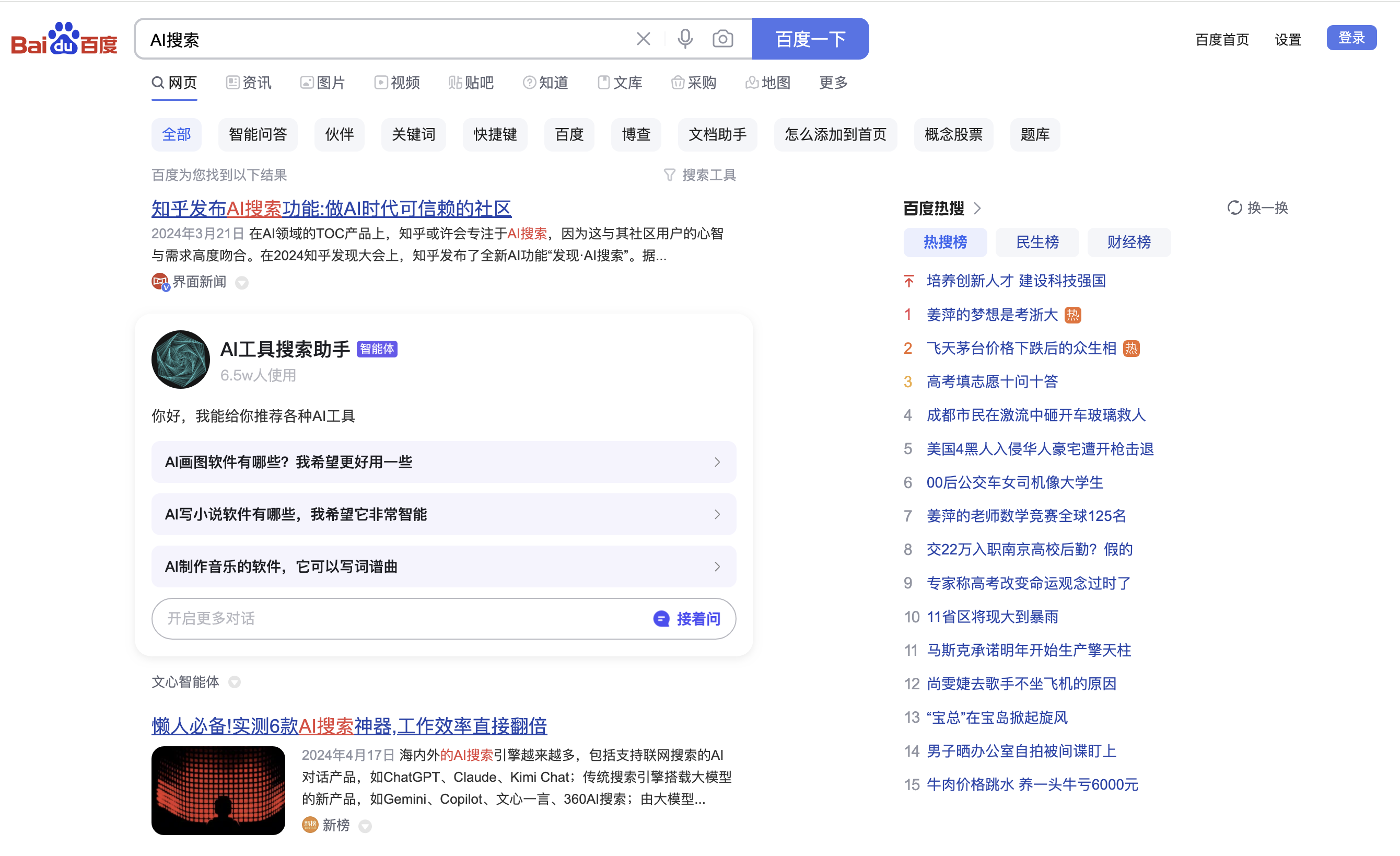The width and height of the screenshot is (1400, 856).
Task: Refresh hot searches with 换一换
Action: [1257, 207]
